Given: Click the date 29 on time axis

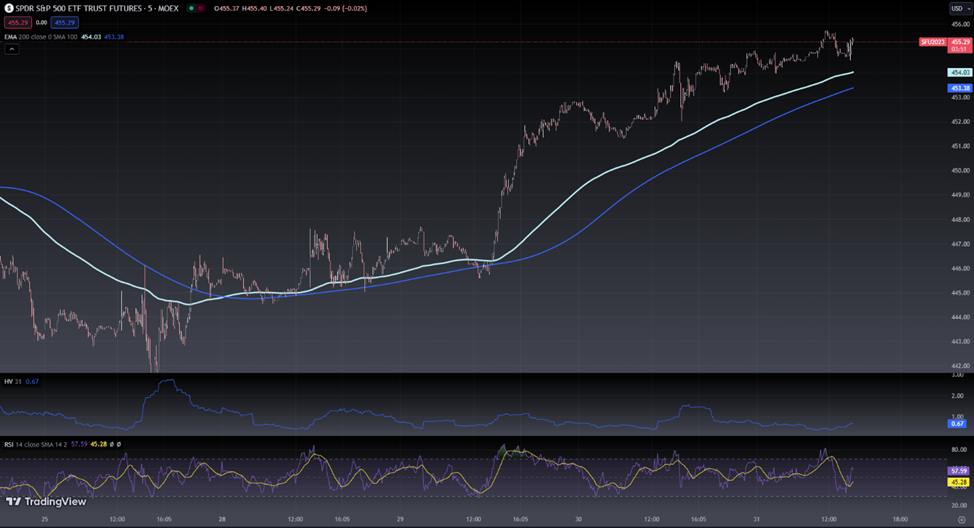Looking at the screenshot, I should [400, 519].
